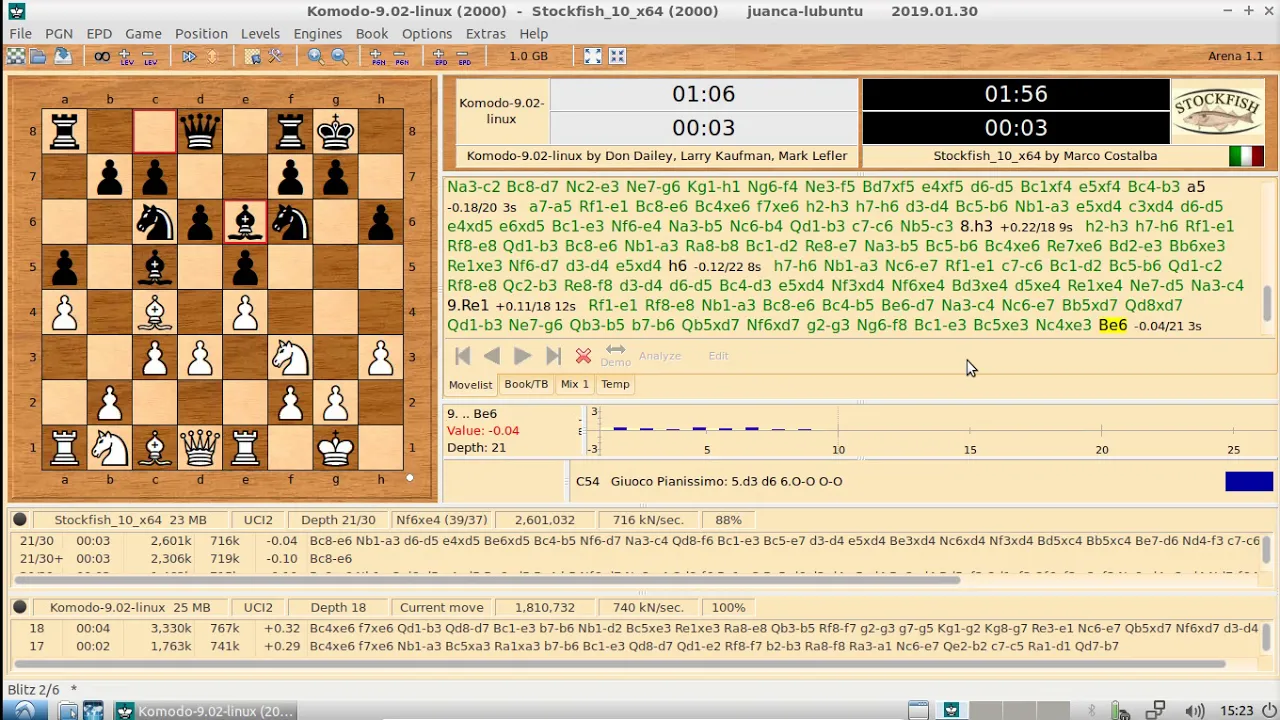Click the infinite analysis icon
Screen dimensions: 1280x720
click(x=102, y=57)
